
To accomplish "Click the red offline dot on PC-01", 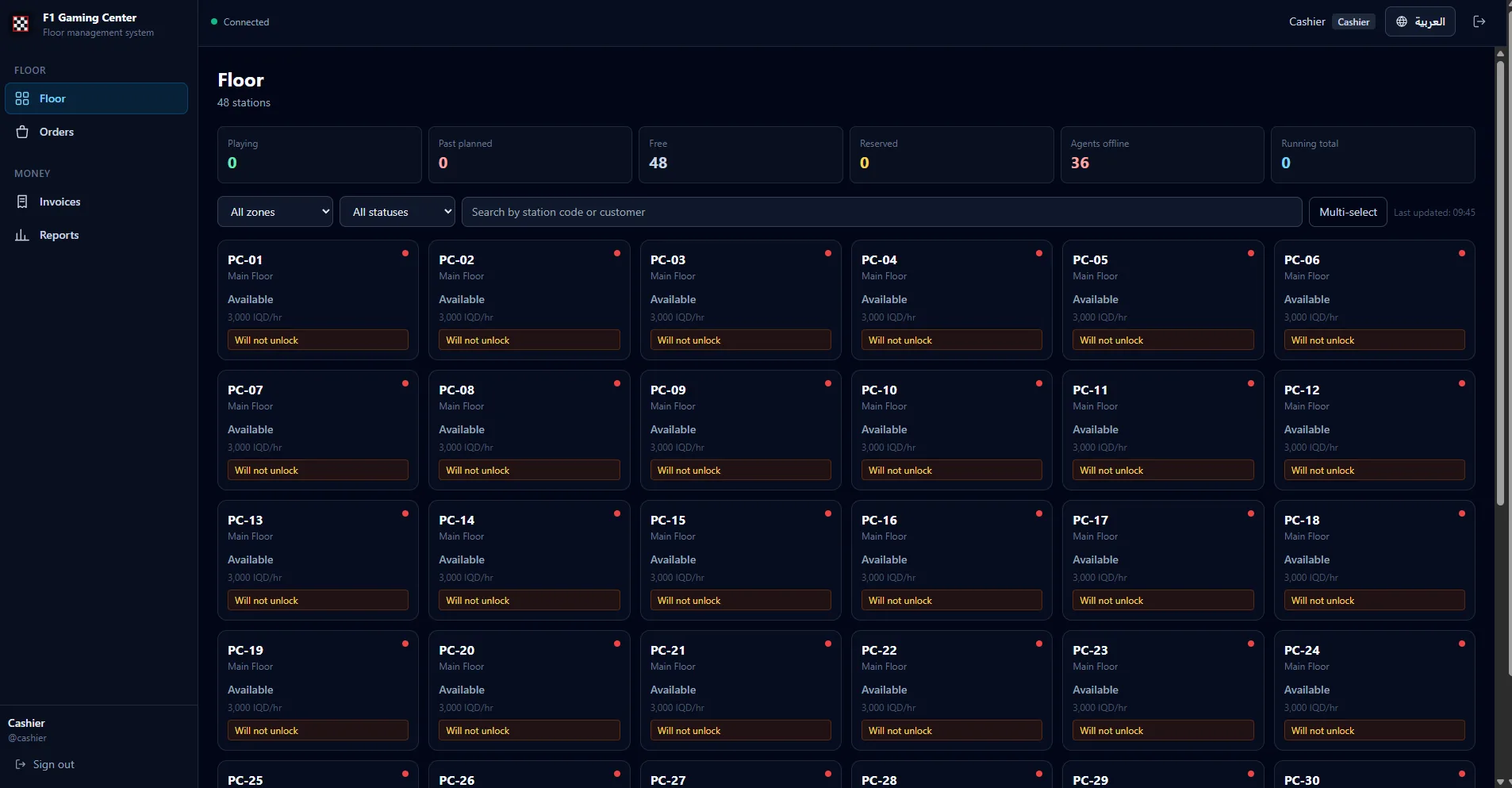I will (x=405, y=253).
